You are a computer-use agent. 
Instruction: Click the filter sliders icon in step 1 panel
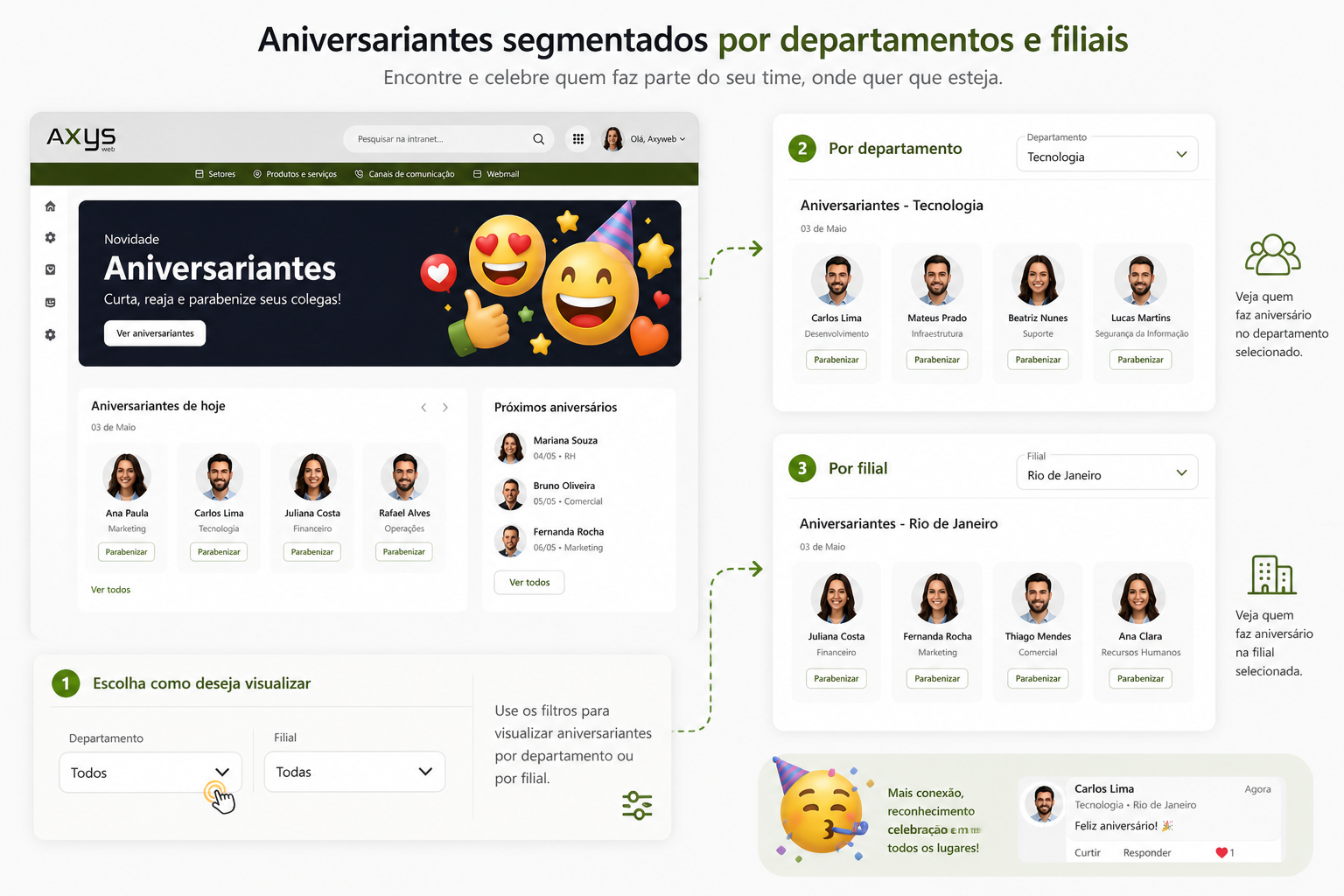click(637, 804)
